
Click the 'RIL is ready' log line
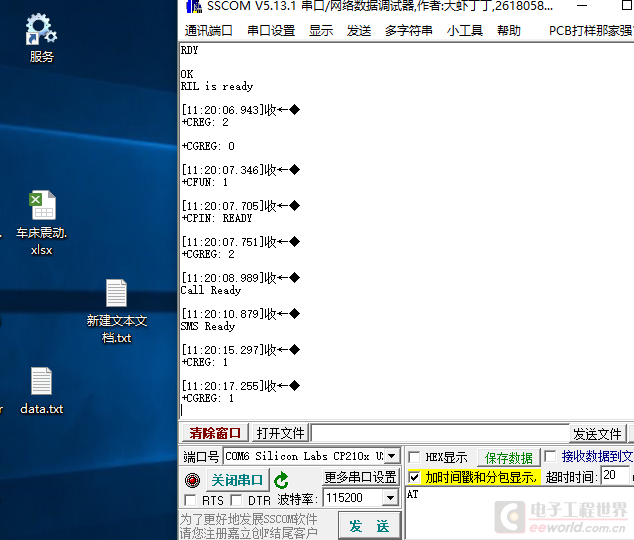(x=217, y=86)
